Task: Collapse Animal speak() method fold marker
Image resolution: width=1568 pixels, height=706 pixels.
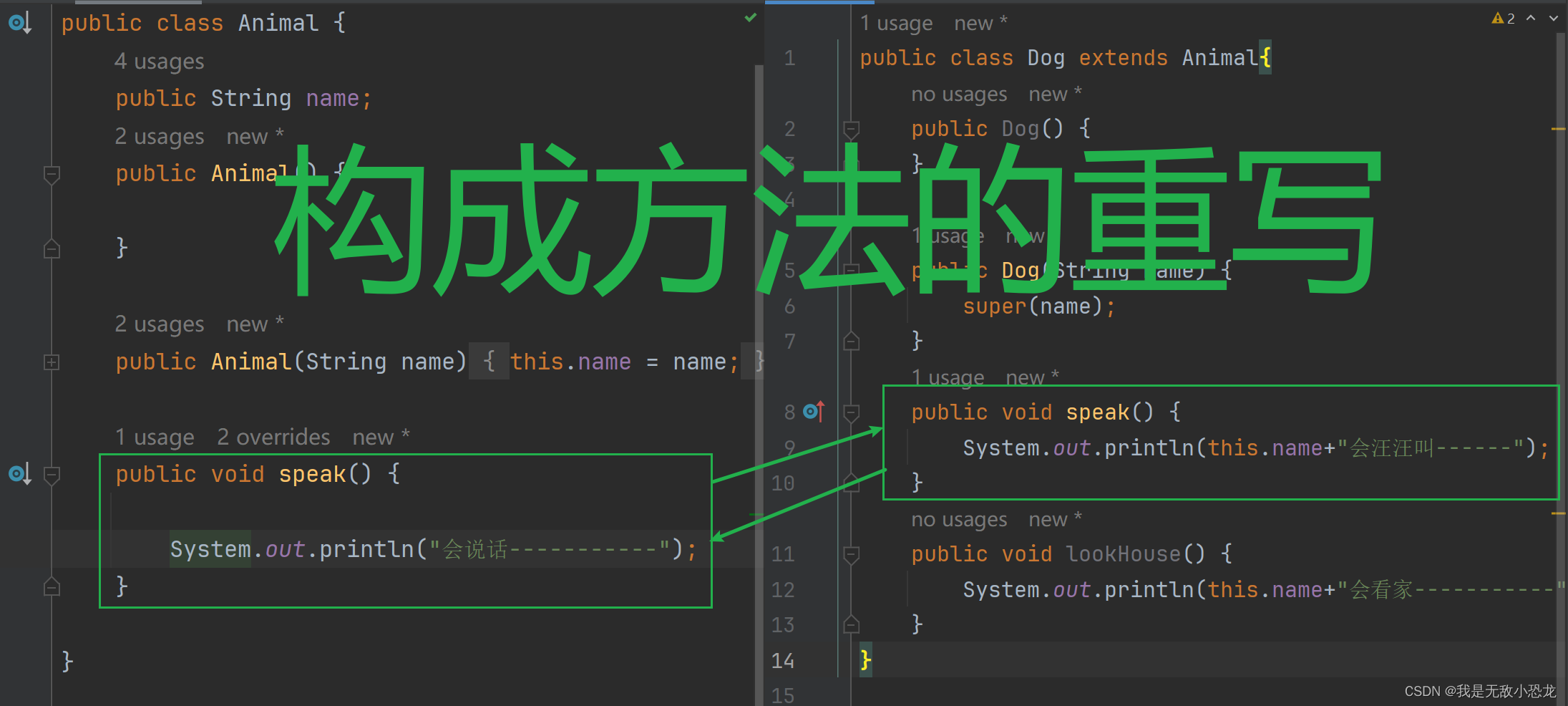Action: click(52, 475)
